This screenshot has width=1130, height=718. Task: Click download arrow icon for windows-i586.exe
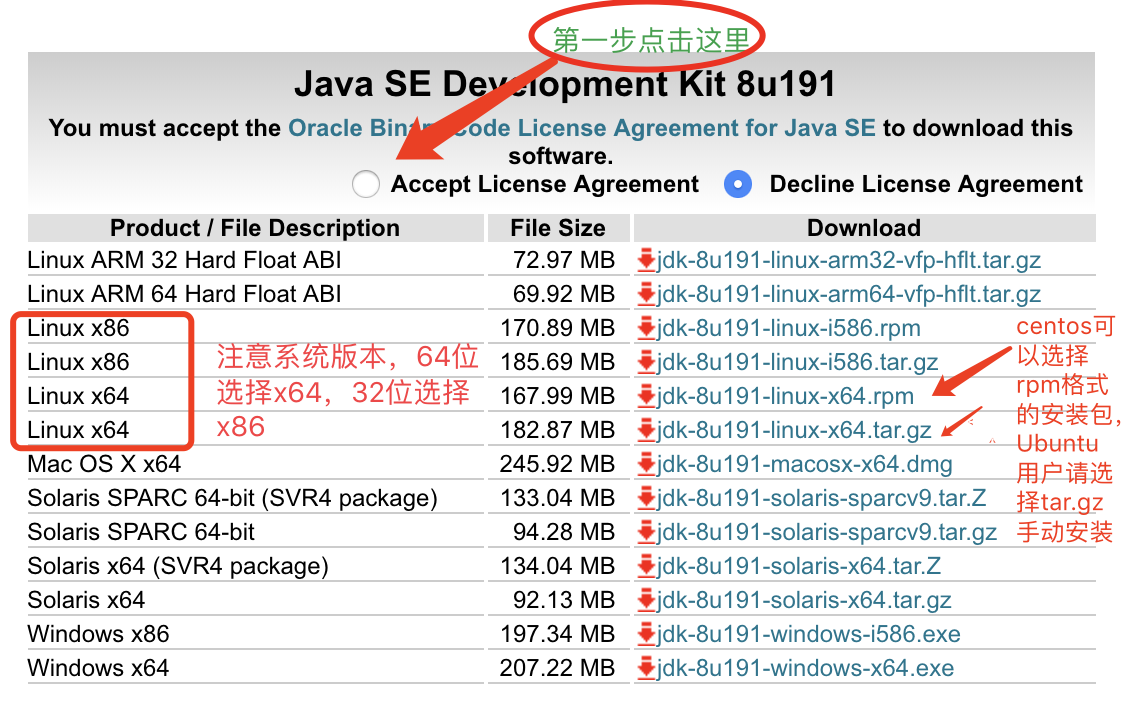click(x=646, y=633)
